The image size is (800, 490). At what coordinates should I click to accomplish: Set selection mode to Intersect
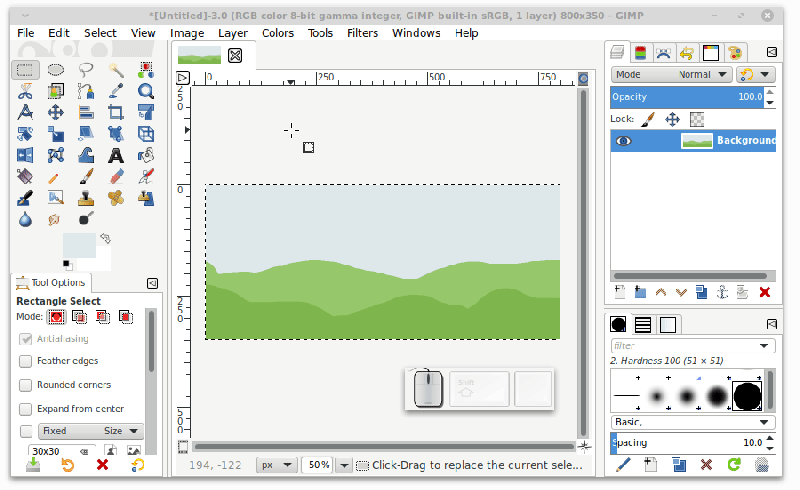click(126, 317)
